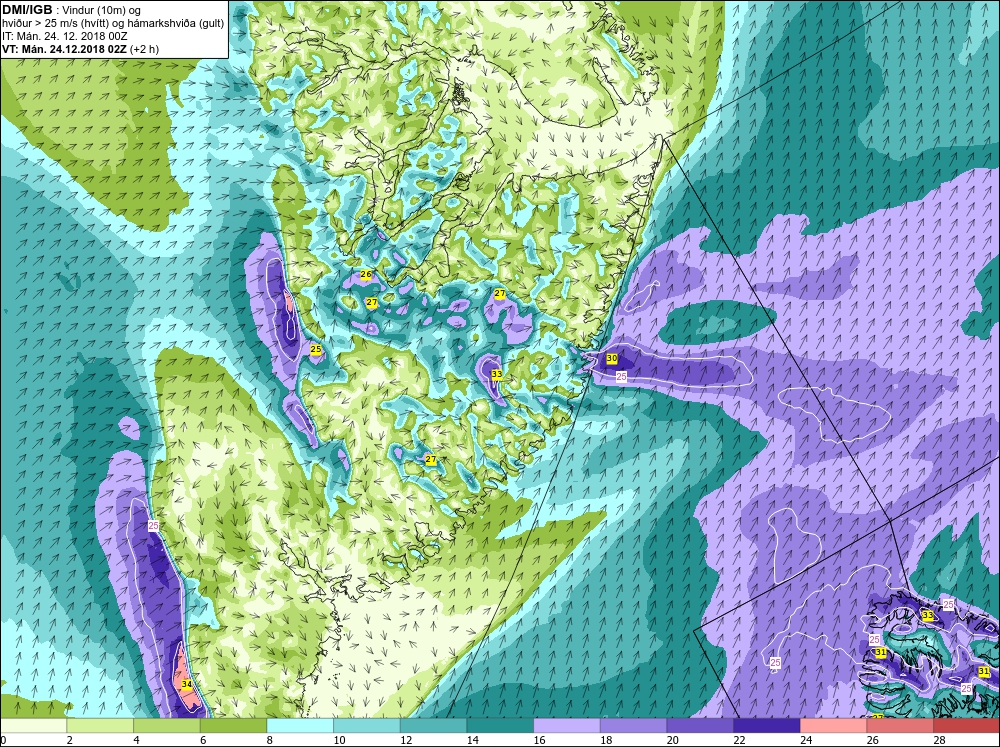Click the 'Vindur (10m) og' header text
The image size is (1000, 747).
102,10
